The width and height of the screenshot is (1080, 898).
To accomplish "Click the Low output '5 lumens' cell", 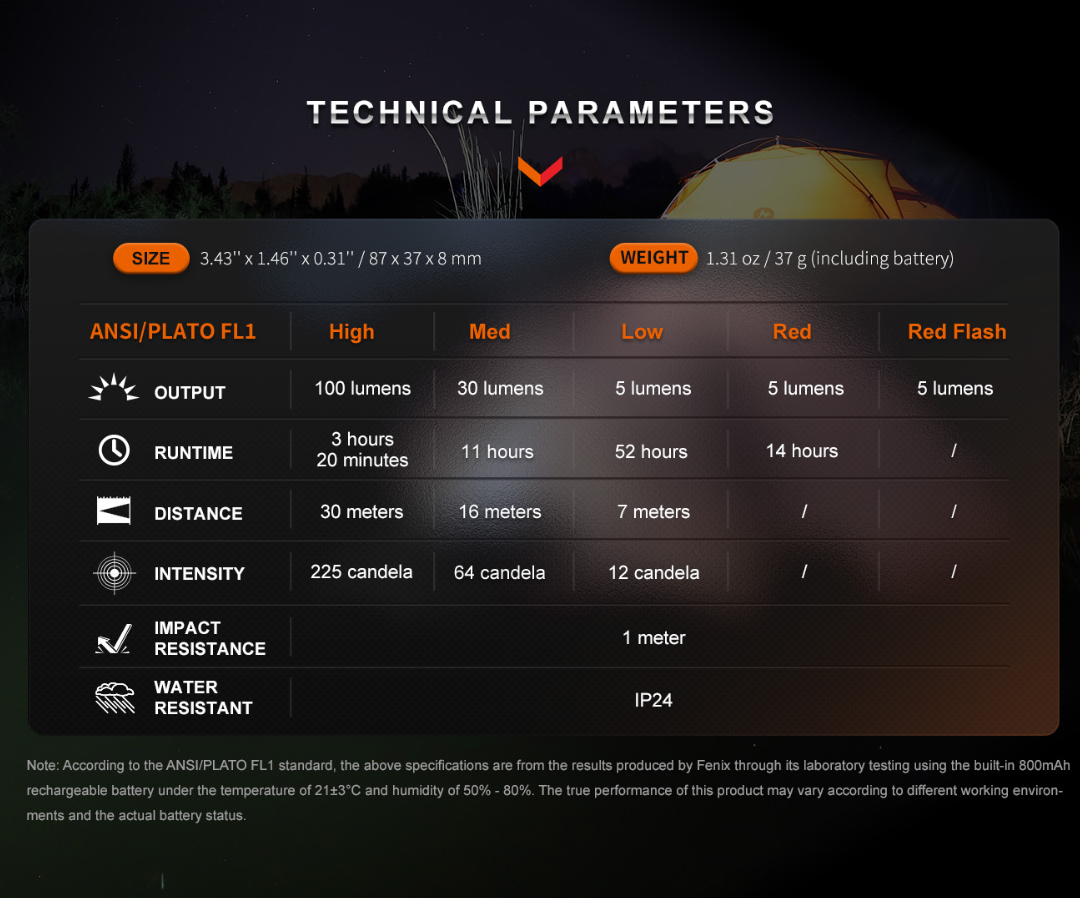I will [653, 388].
